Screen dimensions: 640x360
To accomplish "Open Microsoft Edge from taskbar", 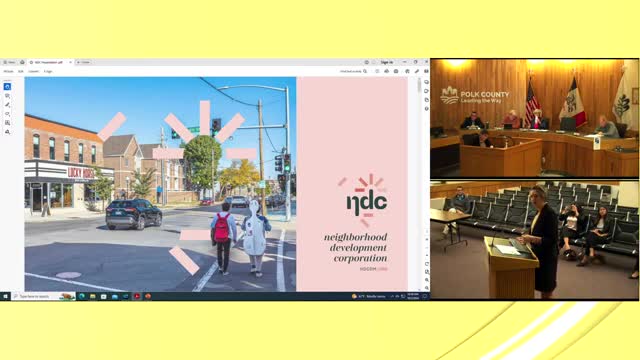I will pyautogui.click(x=82, y=296).
